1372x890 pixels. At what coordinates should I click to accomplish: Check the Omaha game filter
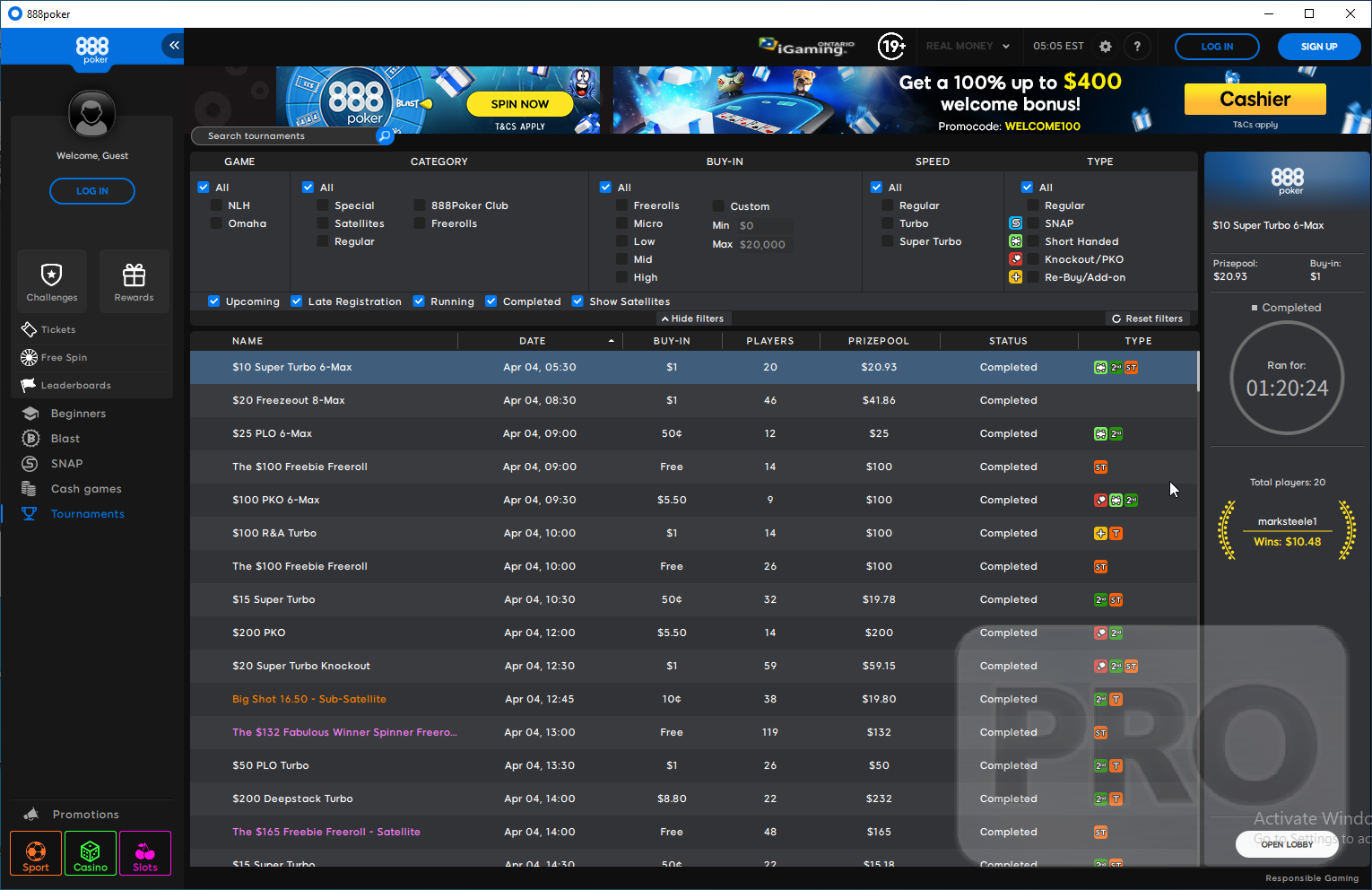coord(216,223)
